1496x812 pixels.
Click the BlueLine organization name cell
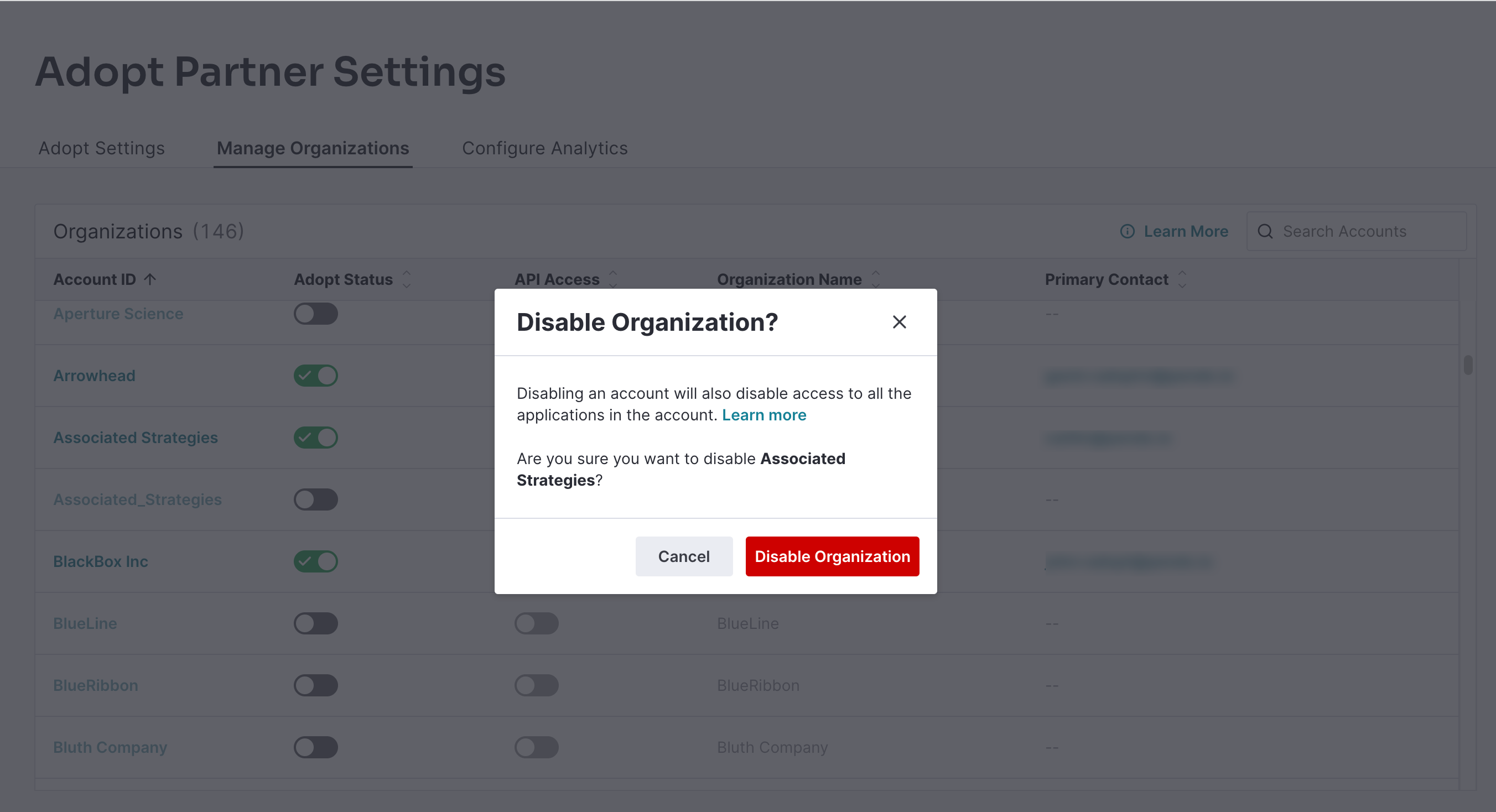pyautogui.click(x=747, y=623)
